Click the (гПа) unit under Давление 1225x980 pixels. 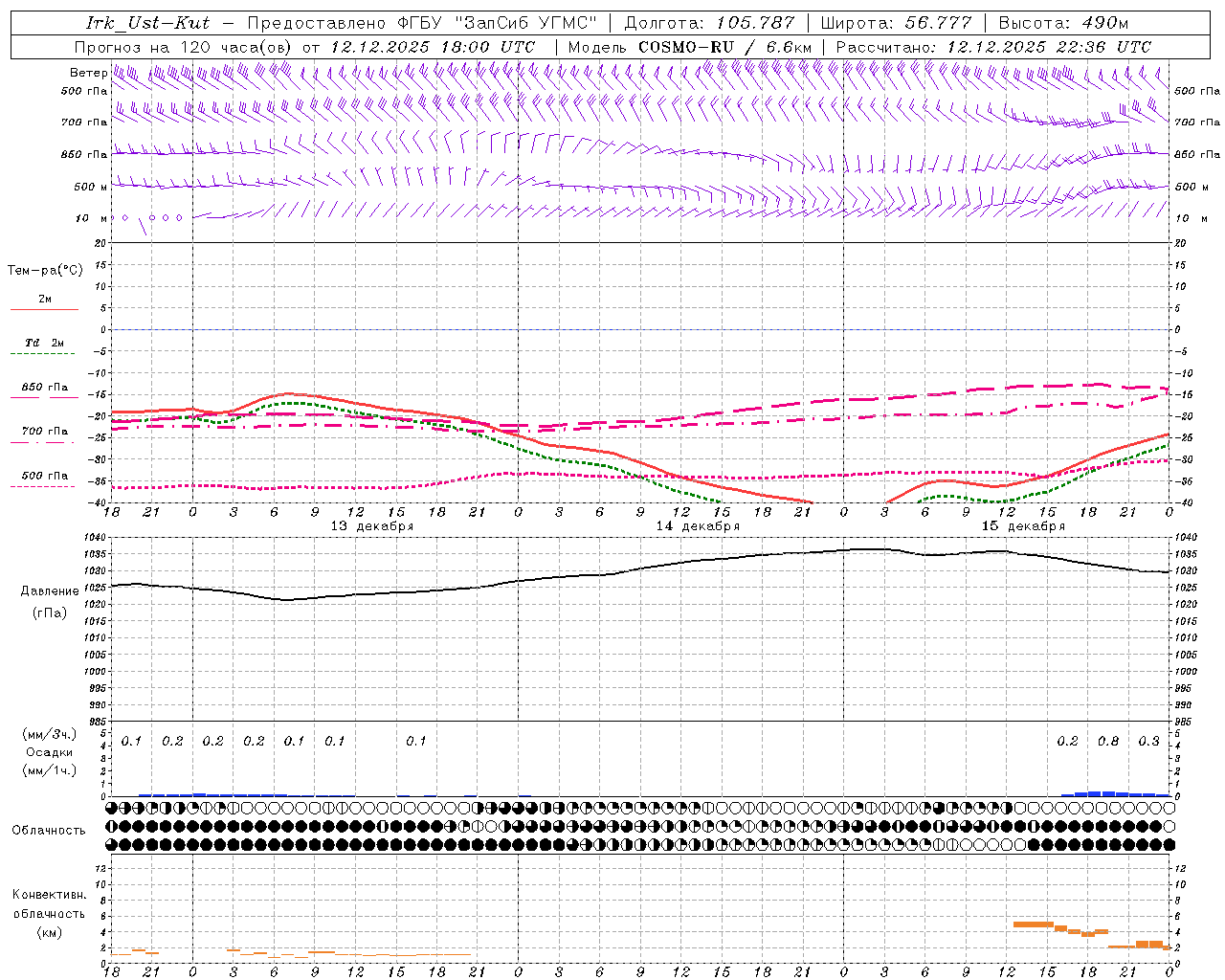(x=50, y=613)
